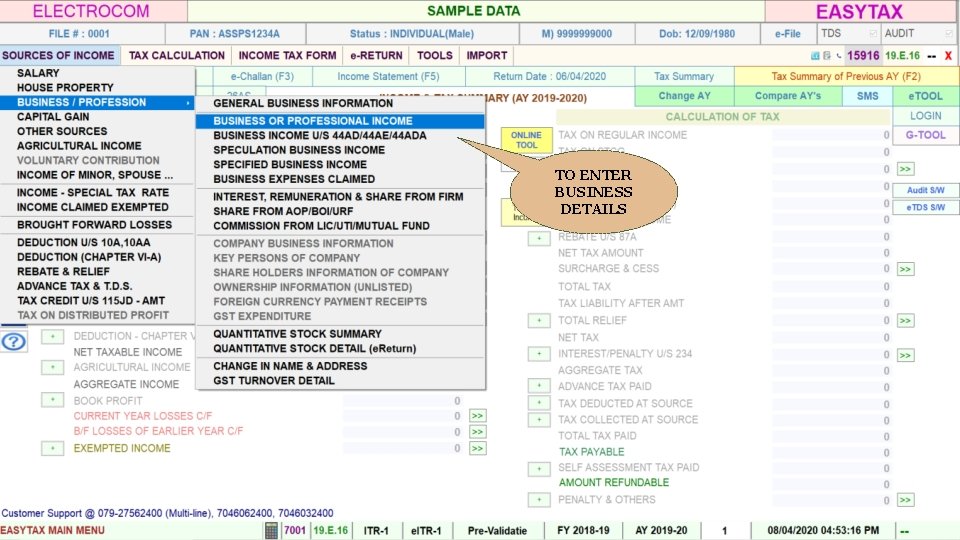Click the Change AY button
The height and width of the screenshot is (540, 960).
tap(684, 96)
